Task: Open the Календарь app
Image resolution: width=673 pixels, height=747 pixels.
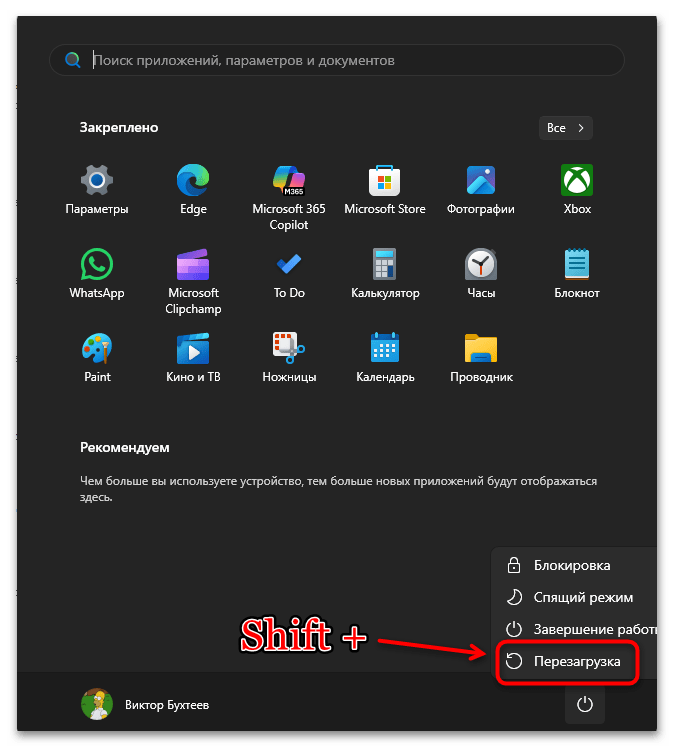Action: click(x=385, y=357)
